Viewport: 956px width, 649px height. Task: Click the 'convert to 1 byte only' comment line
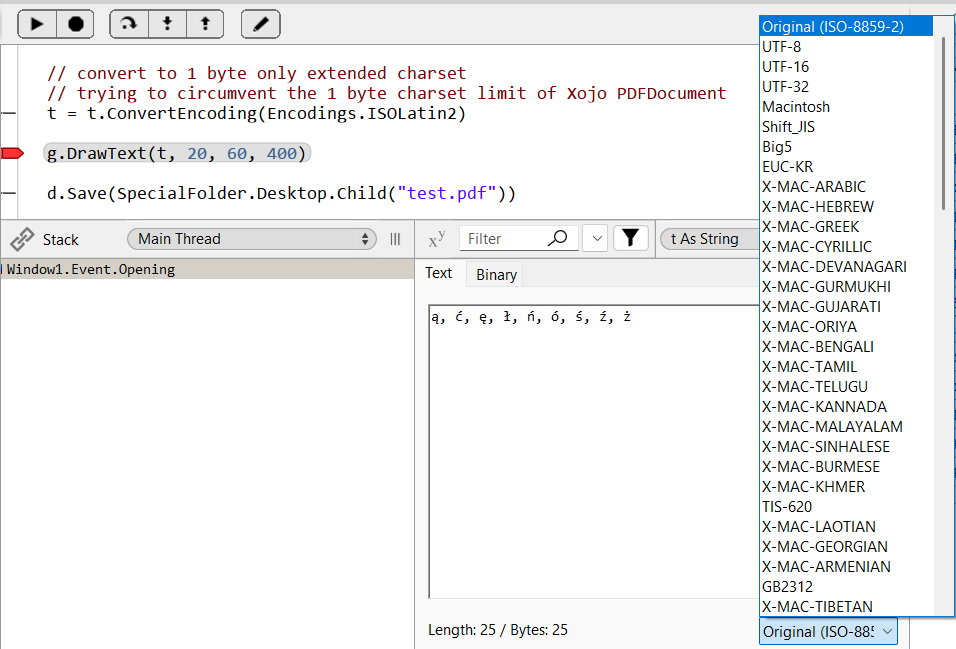[x=257, y=73]
